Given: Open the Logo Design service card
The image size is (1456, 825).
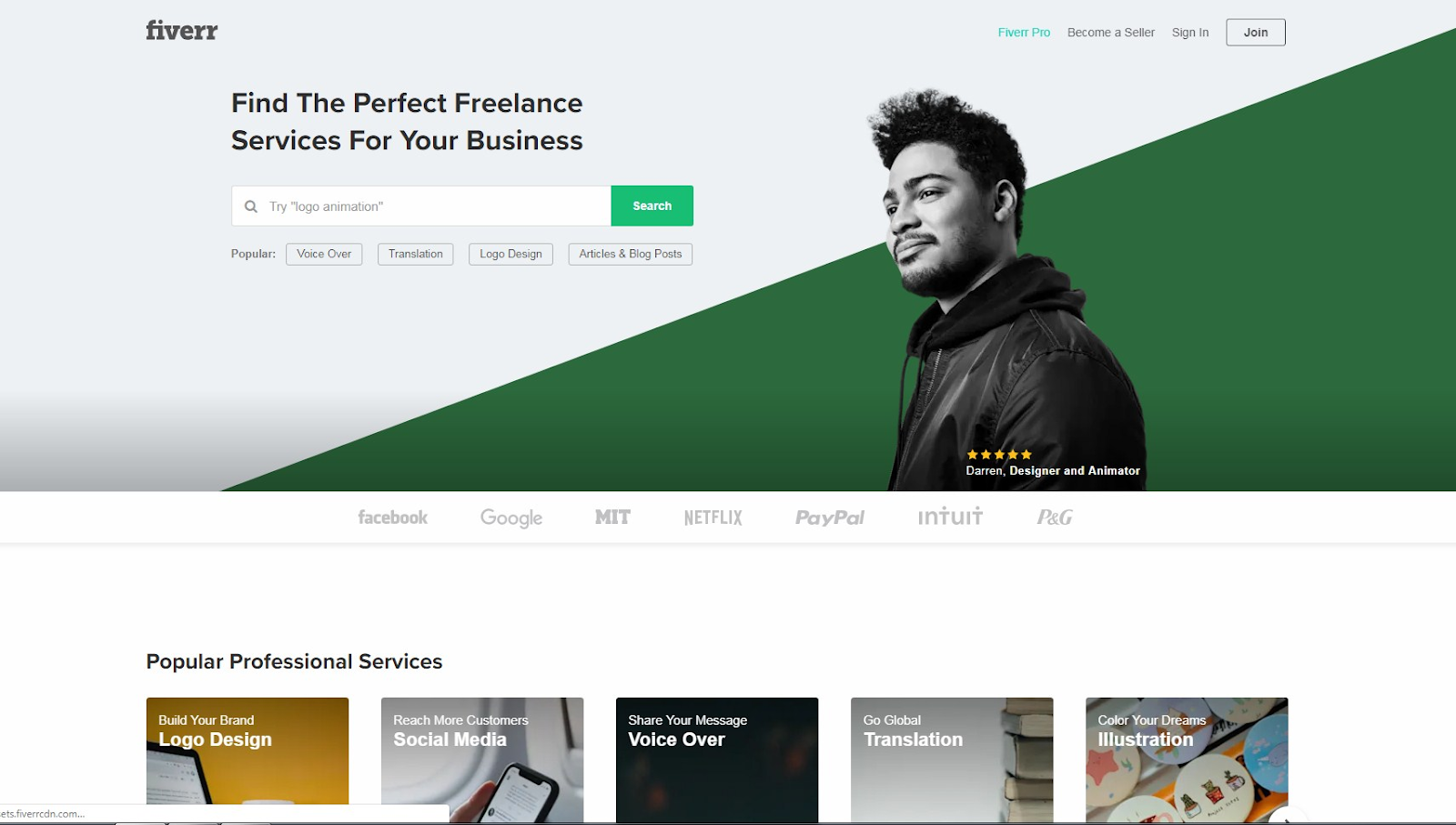Looking at the screenshot, I should [248, 760].
